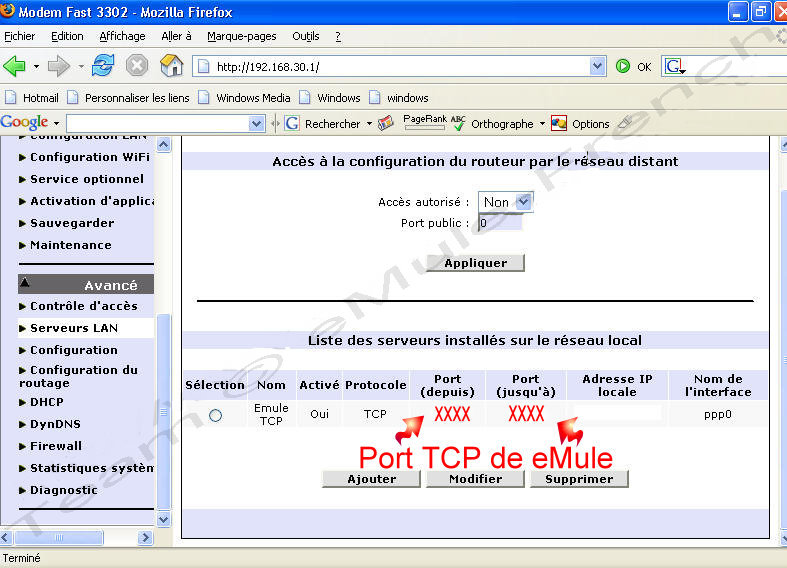Click sidebar horizontal scrollbar right arrow

tap(145, 538)
